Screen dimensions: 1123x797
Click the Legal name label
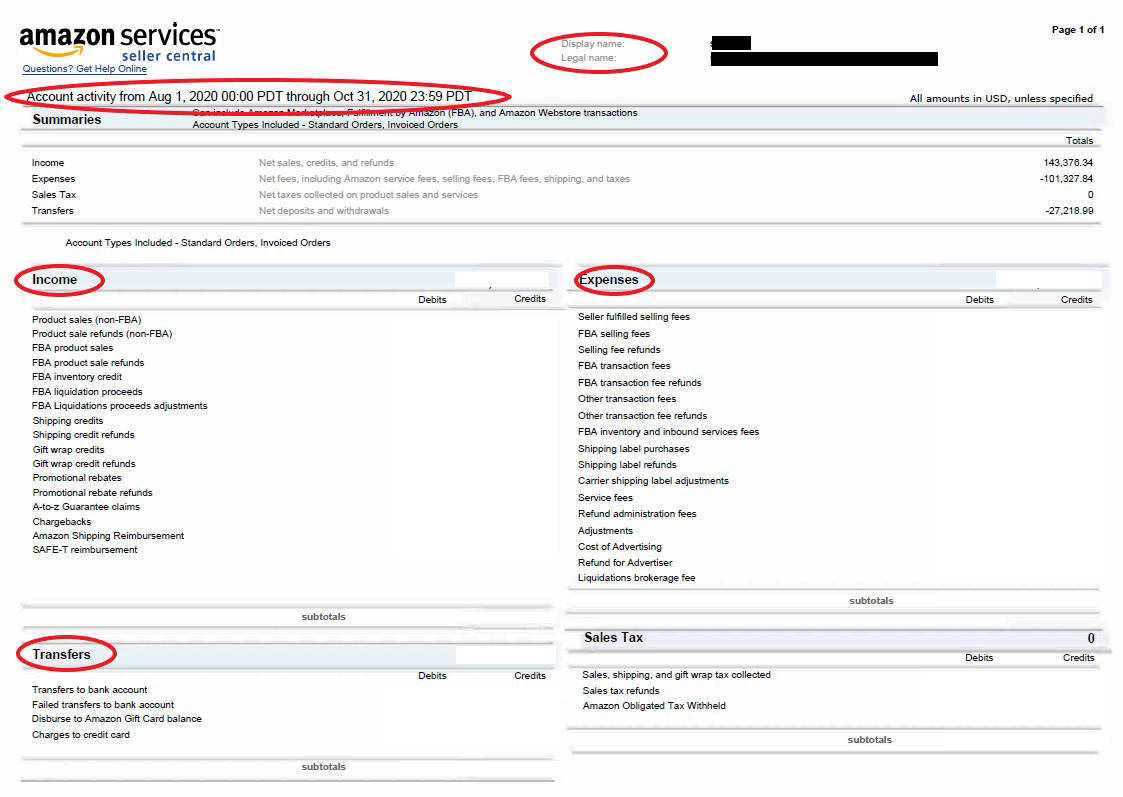[588, 58]
